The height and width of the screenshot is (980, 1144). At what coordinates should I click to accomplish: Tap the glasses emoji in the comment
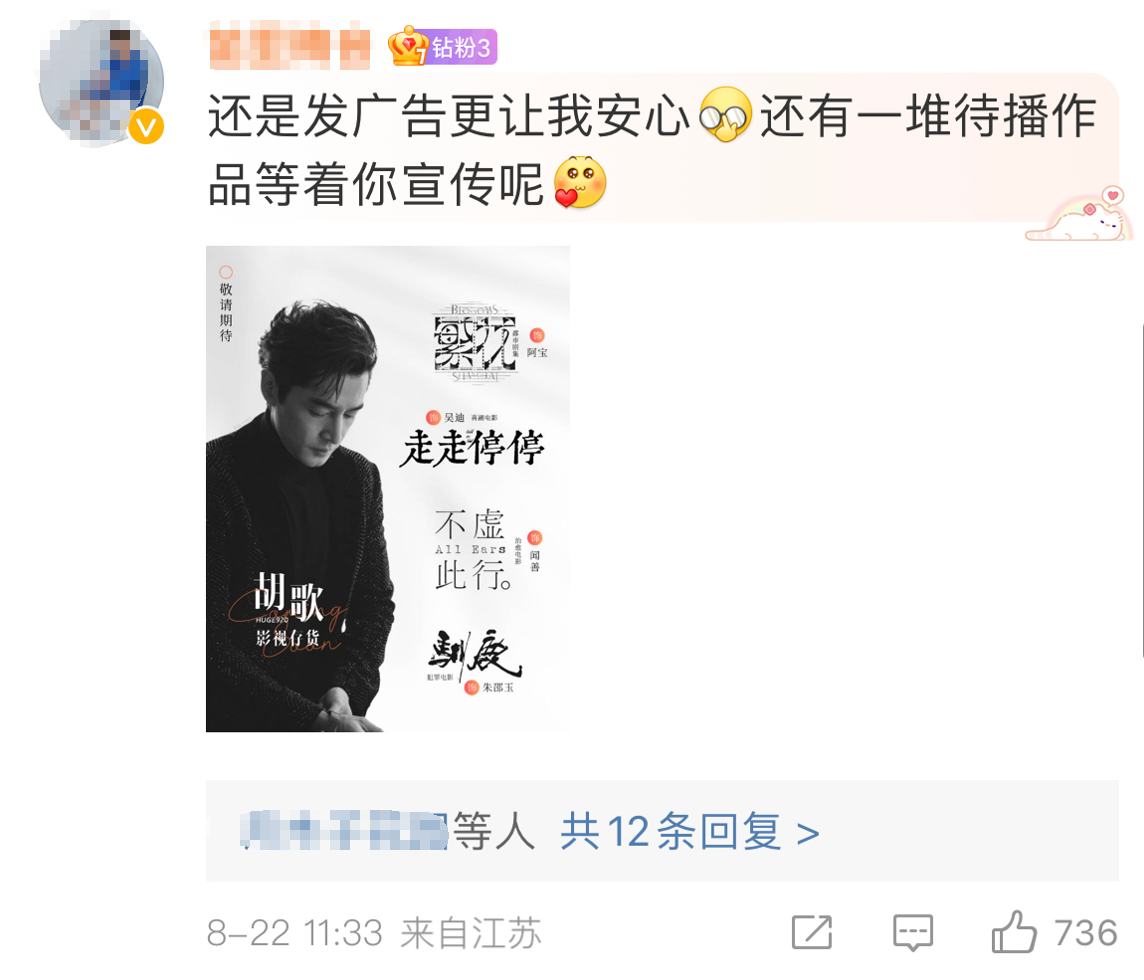point(725,115)
